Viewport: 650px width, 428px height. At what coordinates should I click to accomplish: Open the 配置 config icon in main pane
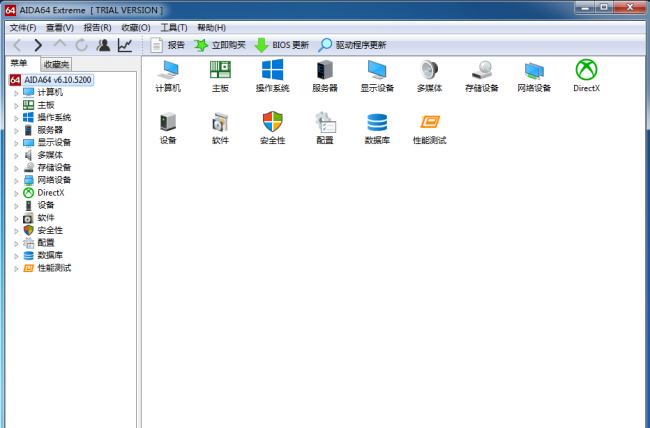(x=325, y=128)
